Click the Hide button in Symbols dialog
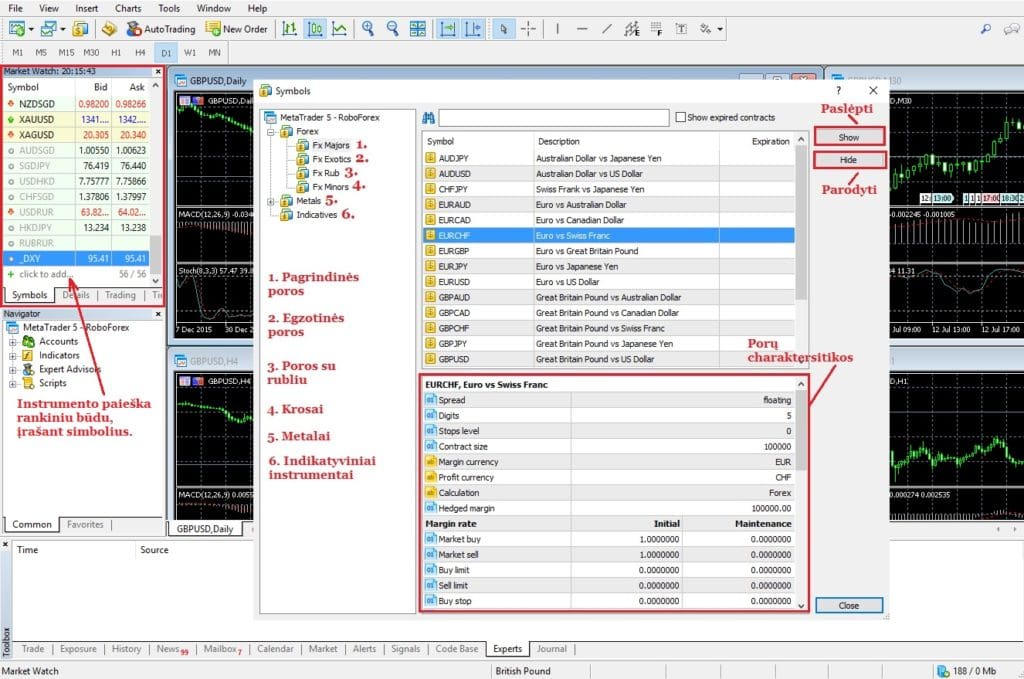Viewport: 1024px width, 679px height. click(x=849, y=160)
